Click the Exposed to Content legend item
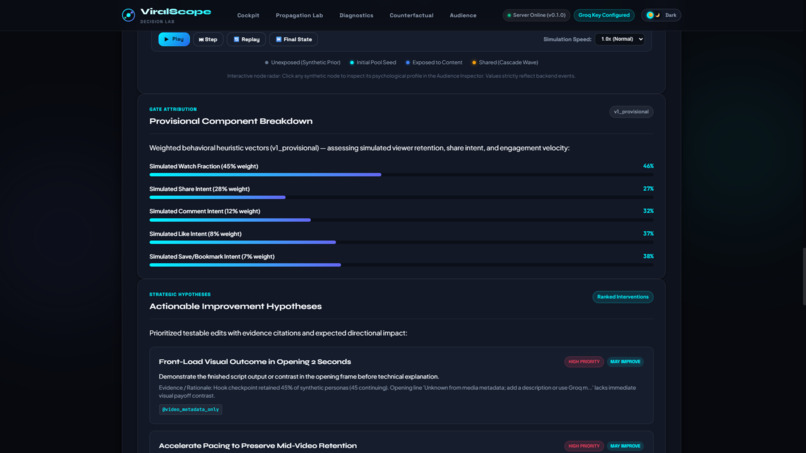Screen dimensions: 806x453 pos(434,63)
